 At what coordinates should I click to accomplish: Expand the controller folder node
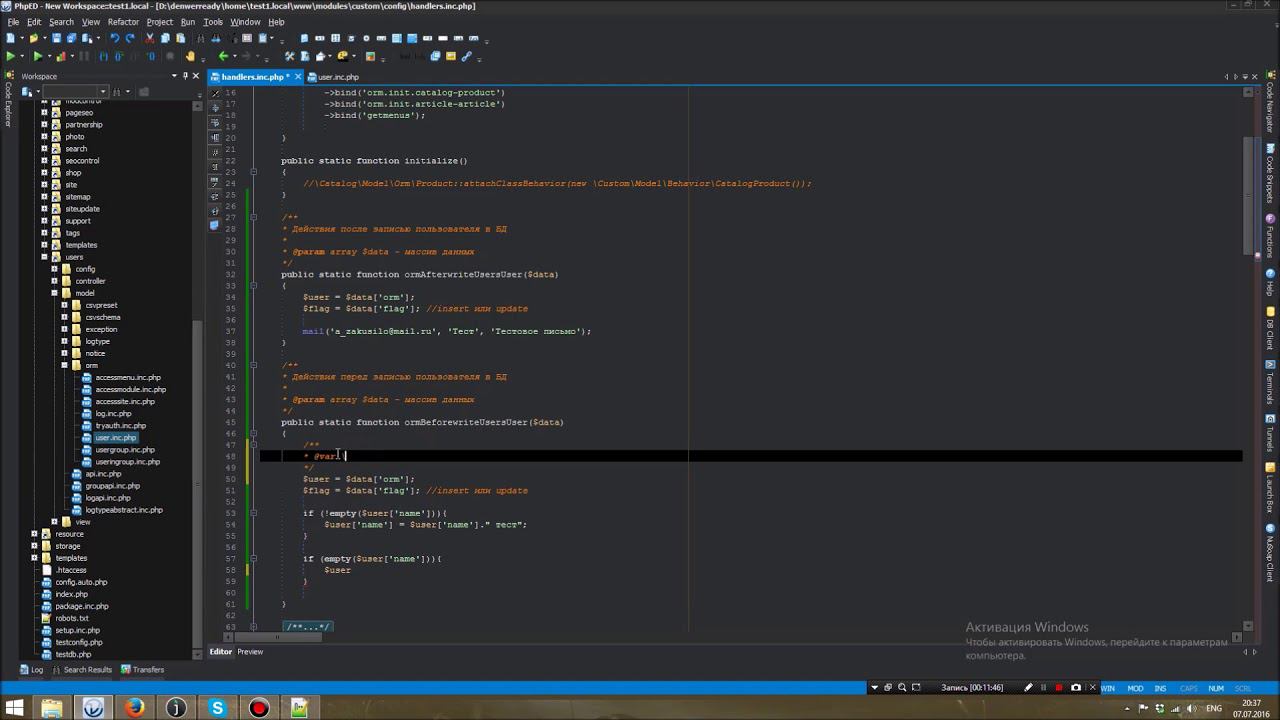point(54,281)
